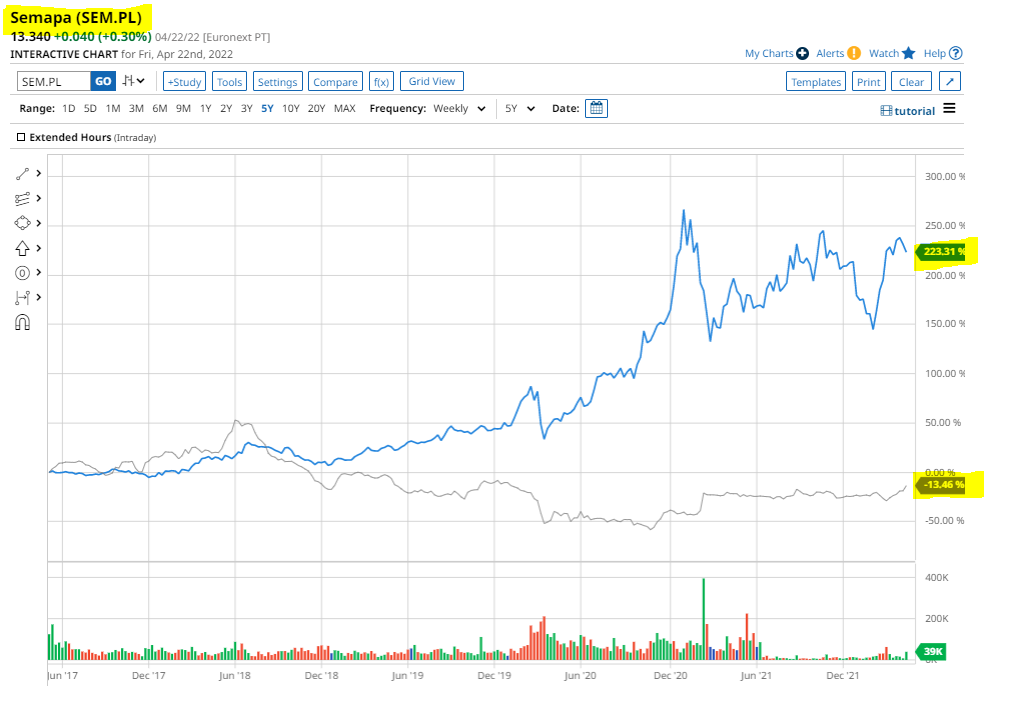The width and height of the screenshot is (1017, 720).
Task: Select the 6M range
Action: 160,108
